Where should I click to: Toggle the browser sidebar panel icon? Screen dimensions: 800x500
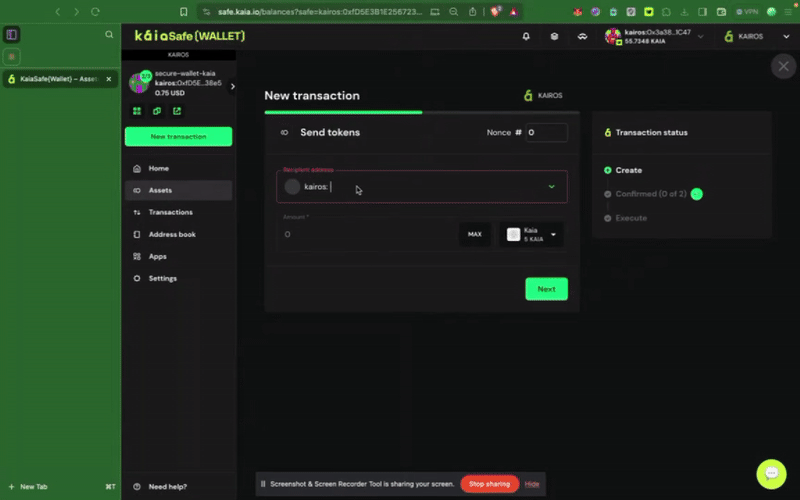pyautogui.click(x=12, y=34)
